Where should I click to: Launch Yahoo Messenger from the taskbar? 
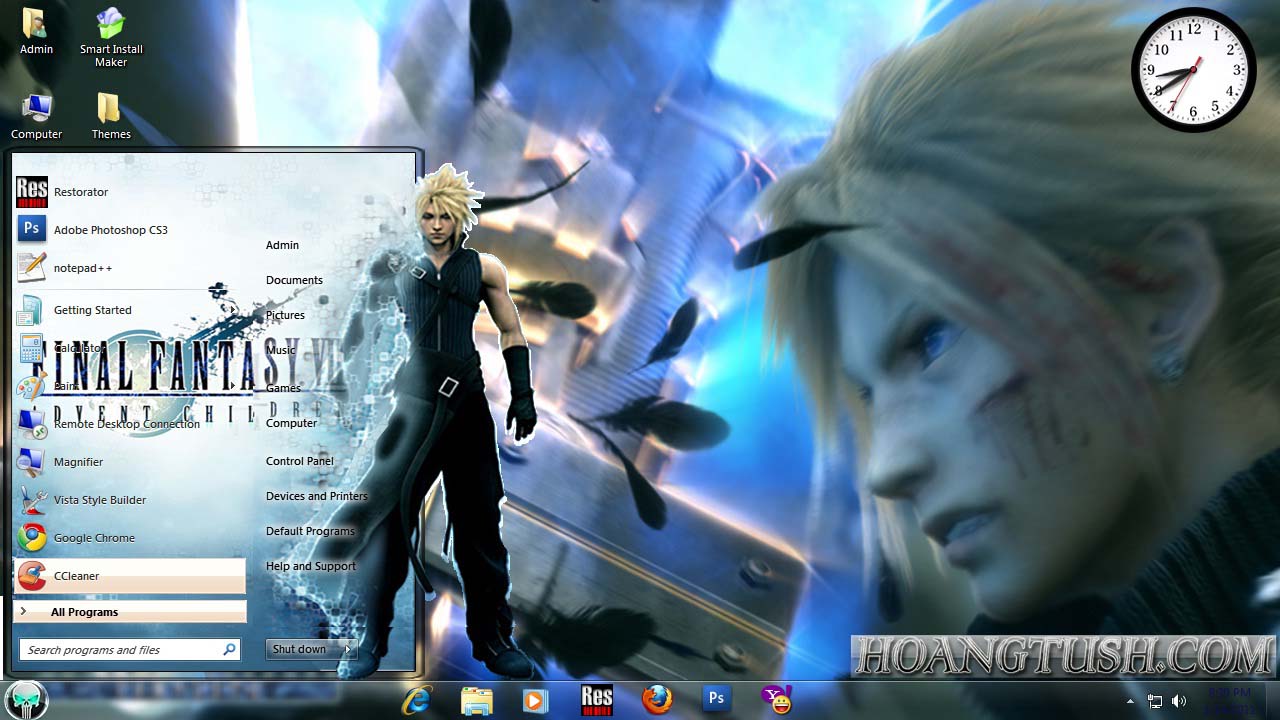click(x=776, y=699)
